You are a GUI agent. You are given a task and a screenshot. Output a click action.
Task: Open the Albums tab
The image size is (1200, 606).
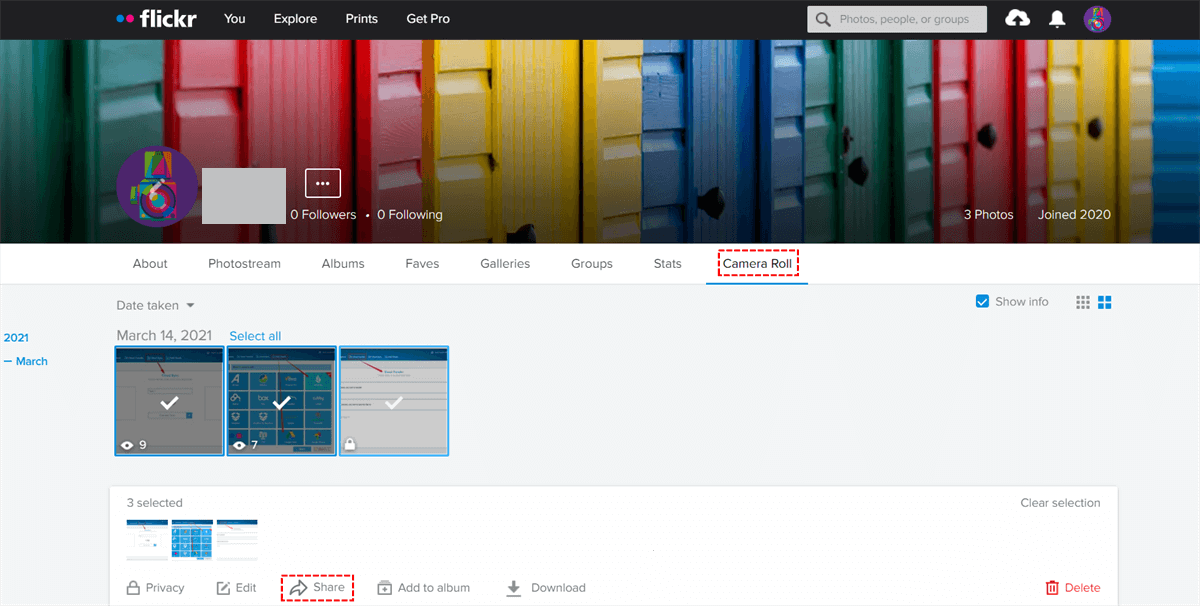(343, 264)
